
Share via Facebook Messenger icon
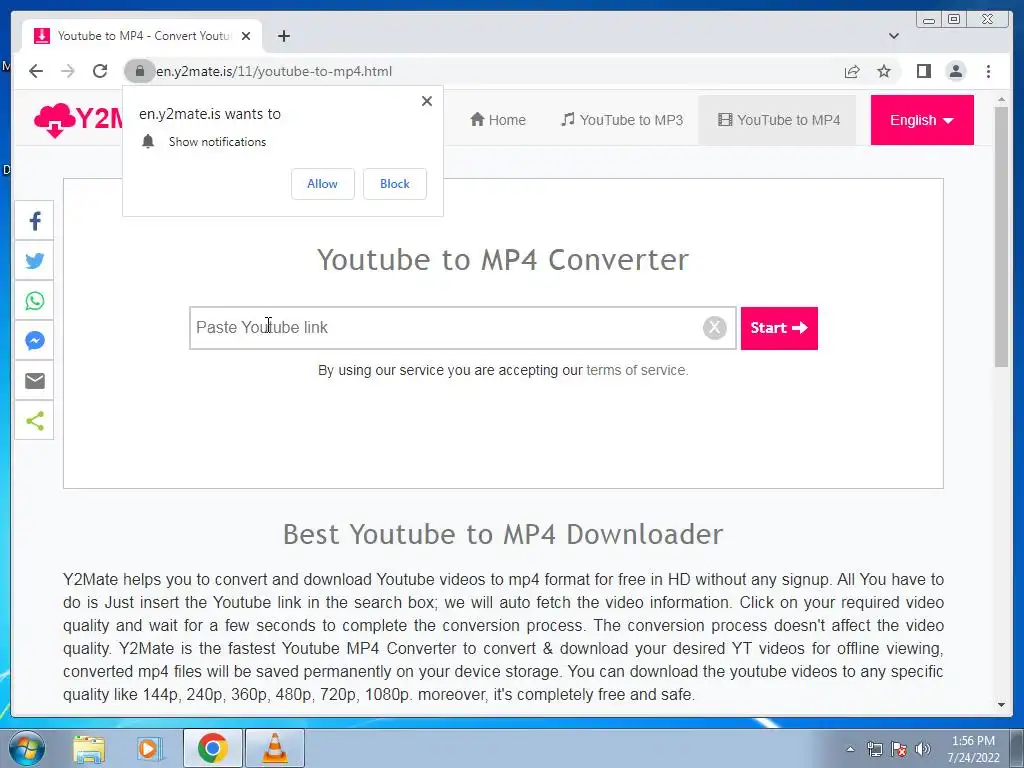coord(35,341)
